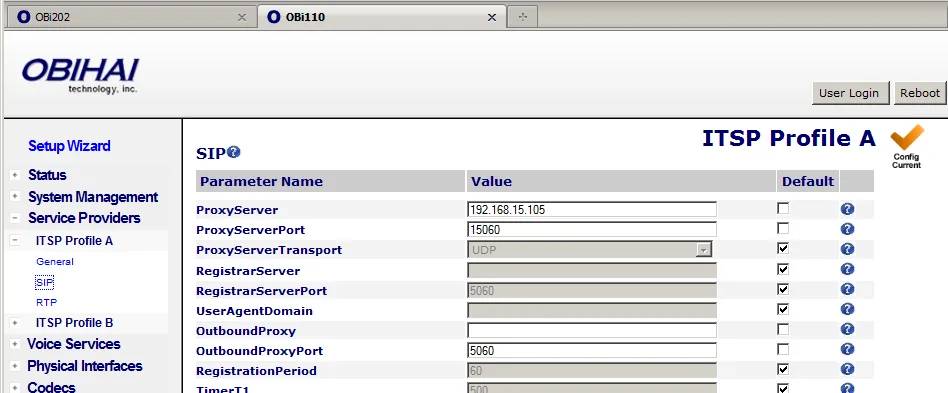Open the Voice Services menu label
Image resolution: width=948 pixels, height=393 pixels.
[x=74, y=344]
